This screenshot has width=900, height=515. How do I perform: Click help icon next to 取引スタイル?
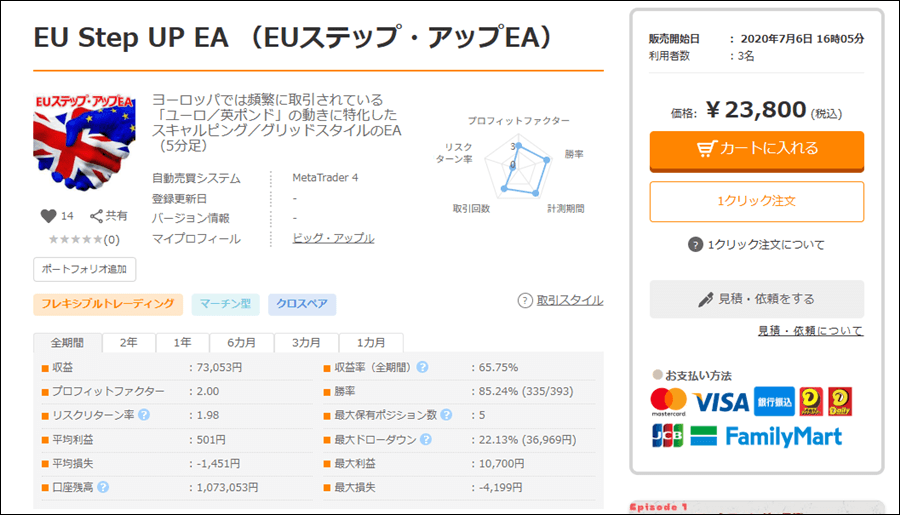pyautogui.click(x=525, y=301)
